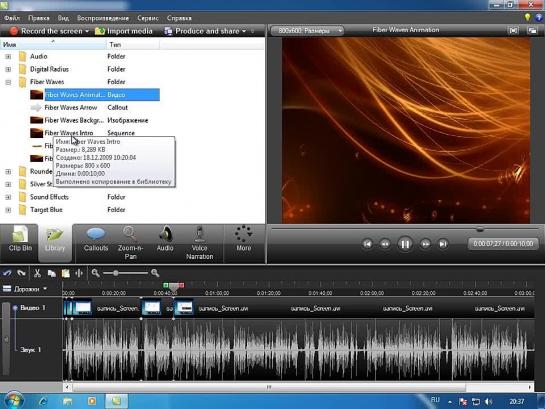The width and height of the screenshot is (545, 409).
Task: Click Produce and share button
Action: pyautogui.click(x=202, y=31)
